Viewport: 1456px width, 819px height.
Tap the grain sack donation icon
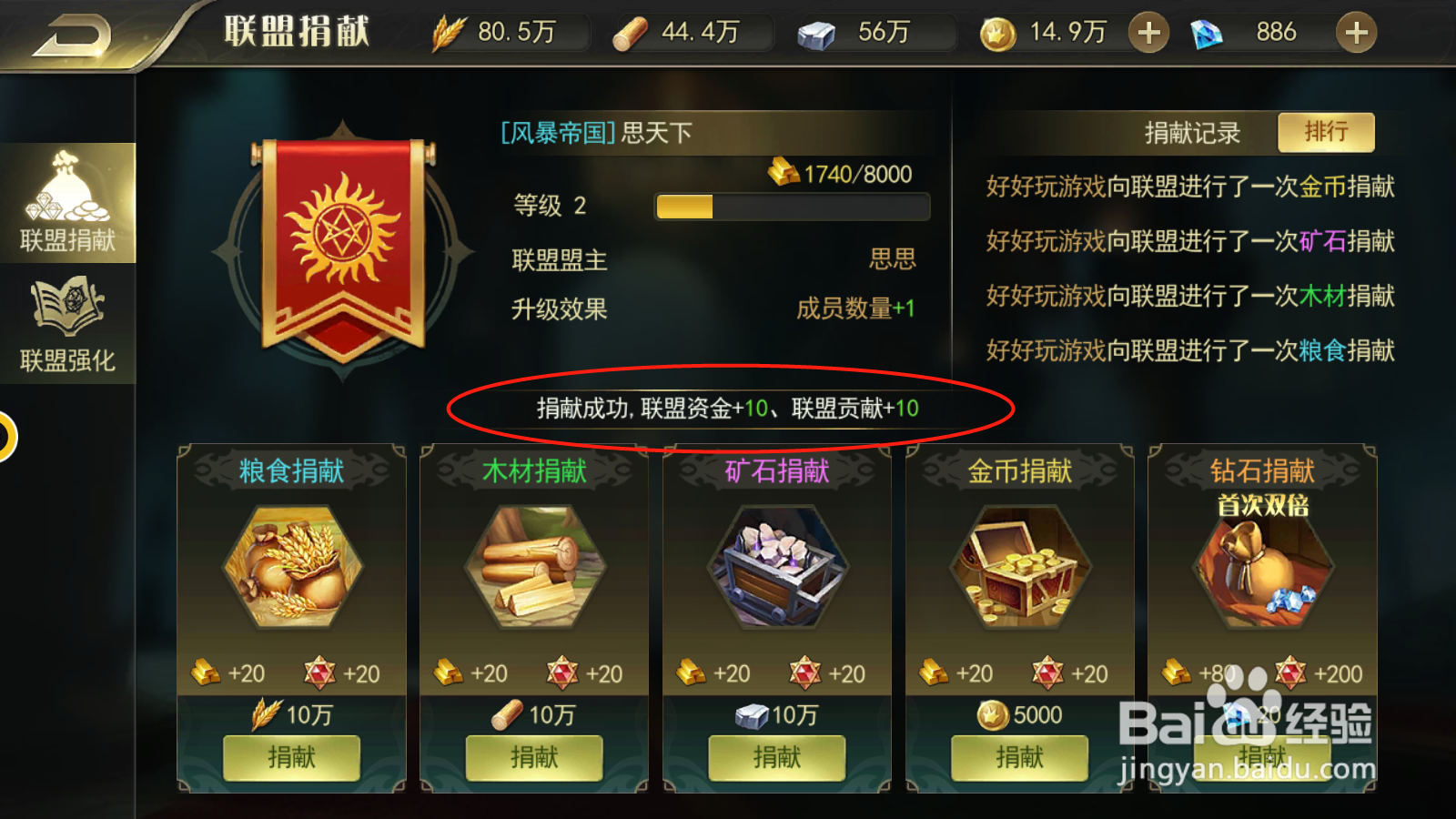pos(292,567)
